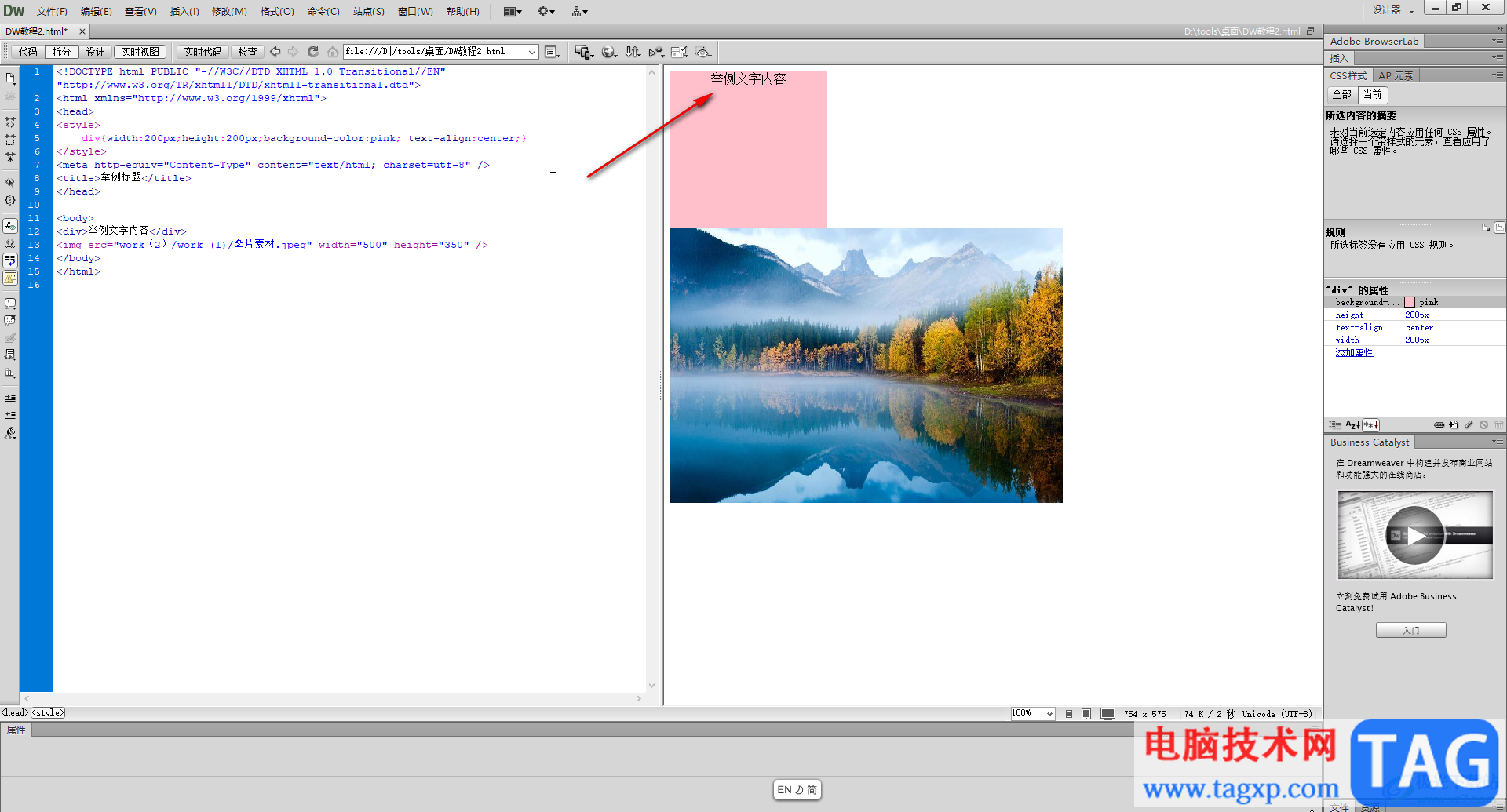
Task: Toggle the line numbers button
Action: tap(10, 226)
